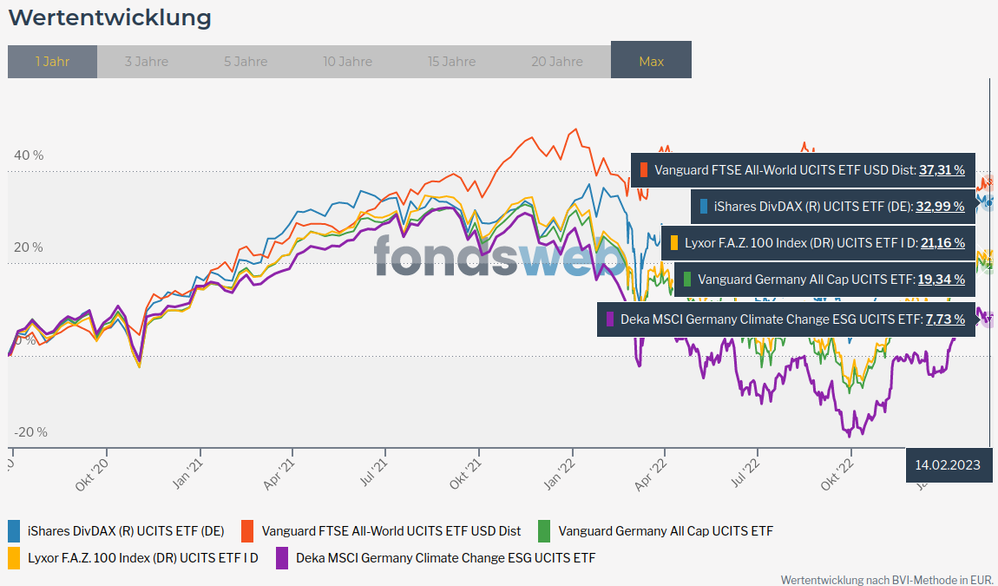Choose the "5 Jahre" period tab
The height and width of the screenshot is (586, 998).
pyautogui.click(x=245, y=61)
